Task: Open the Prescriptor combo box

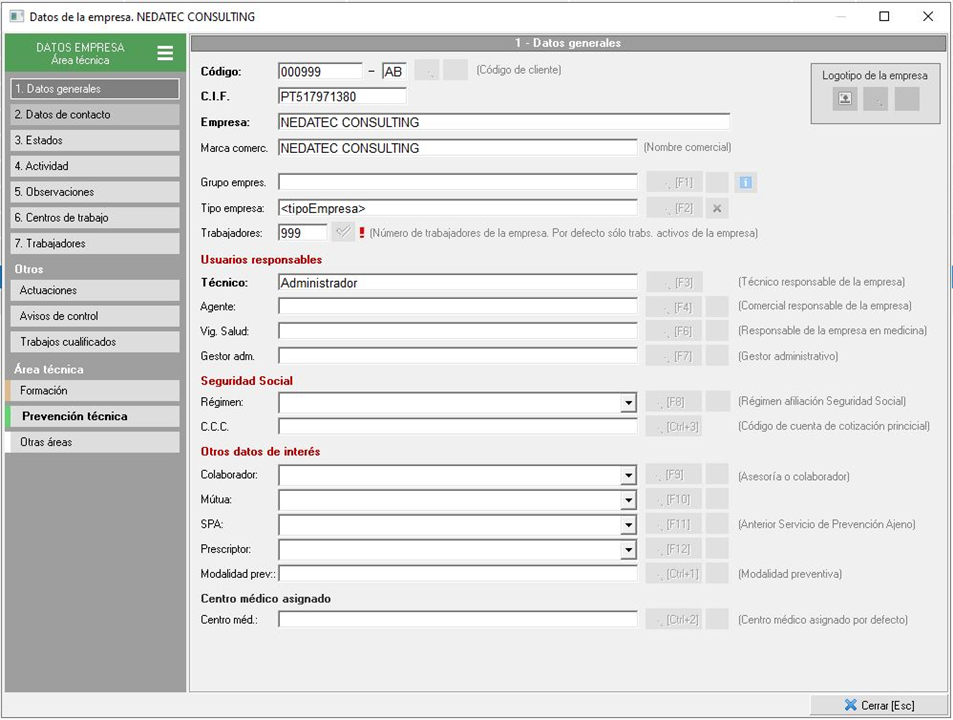Action: (x=628, y=550)
